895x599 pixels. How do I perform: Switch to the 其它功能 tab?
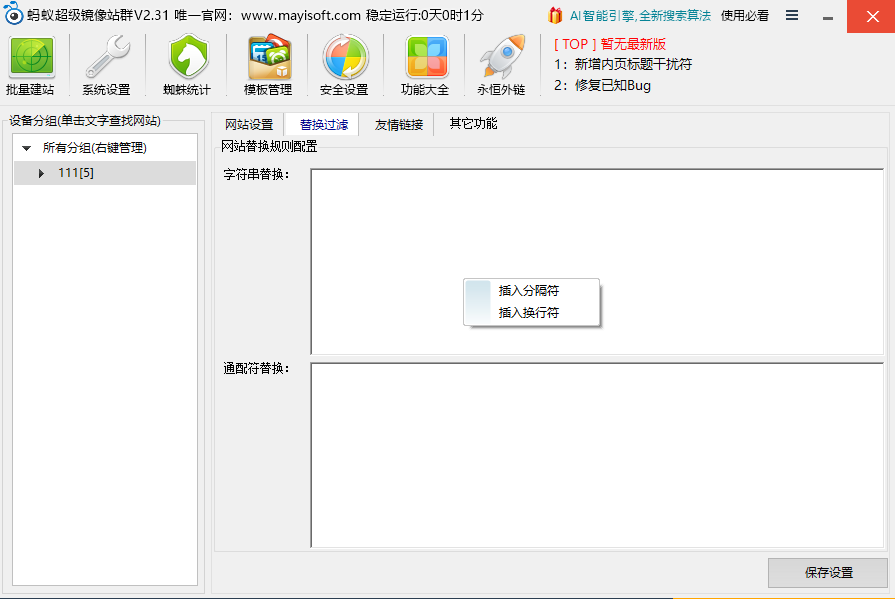[x=473, y=123]
